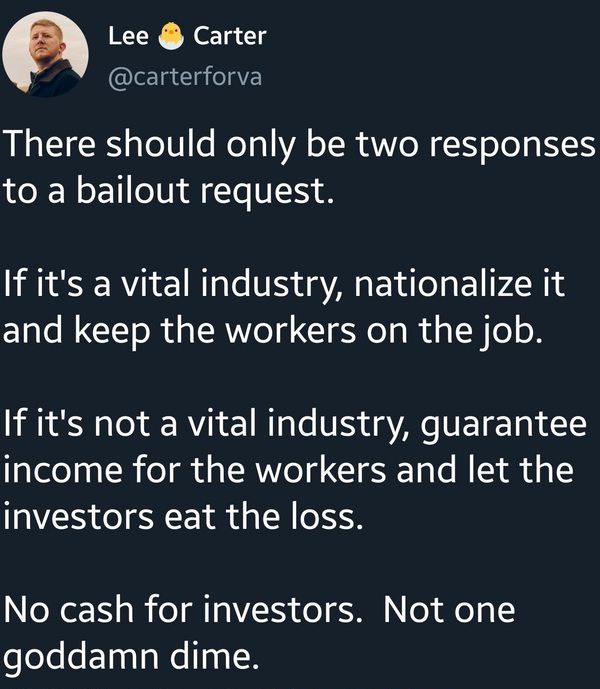This screenshot has width=600, height=689.
Task: Open the @carterforva handle link
Action: point(185,77)
